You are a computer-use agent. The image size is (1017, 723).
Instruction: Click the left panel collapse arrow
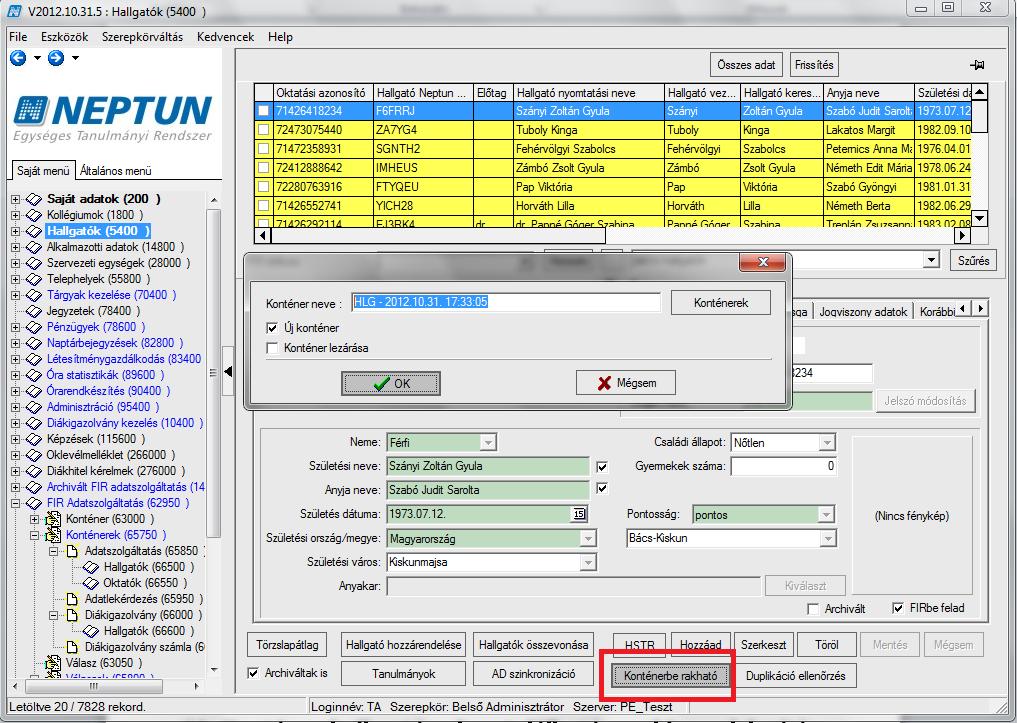[x=228, y=372]
